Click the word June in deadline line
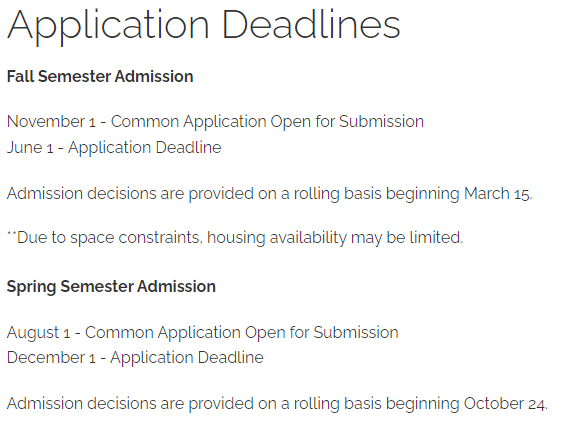Screen dimensions: 572x424 coord(24,148)
